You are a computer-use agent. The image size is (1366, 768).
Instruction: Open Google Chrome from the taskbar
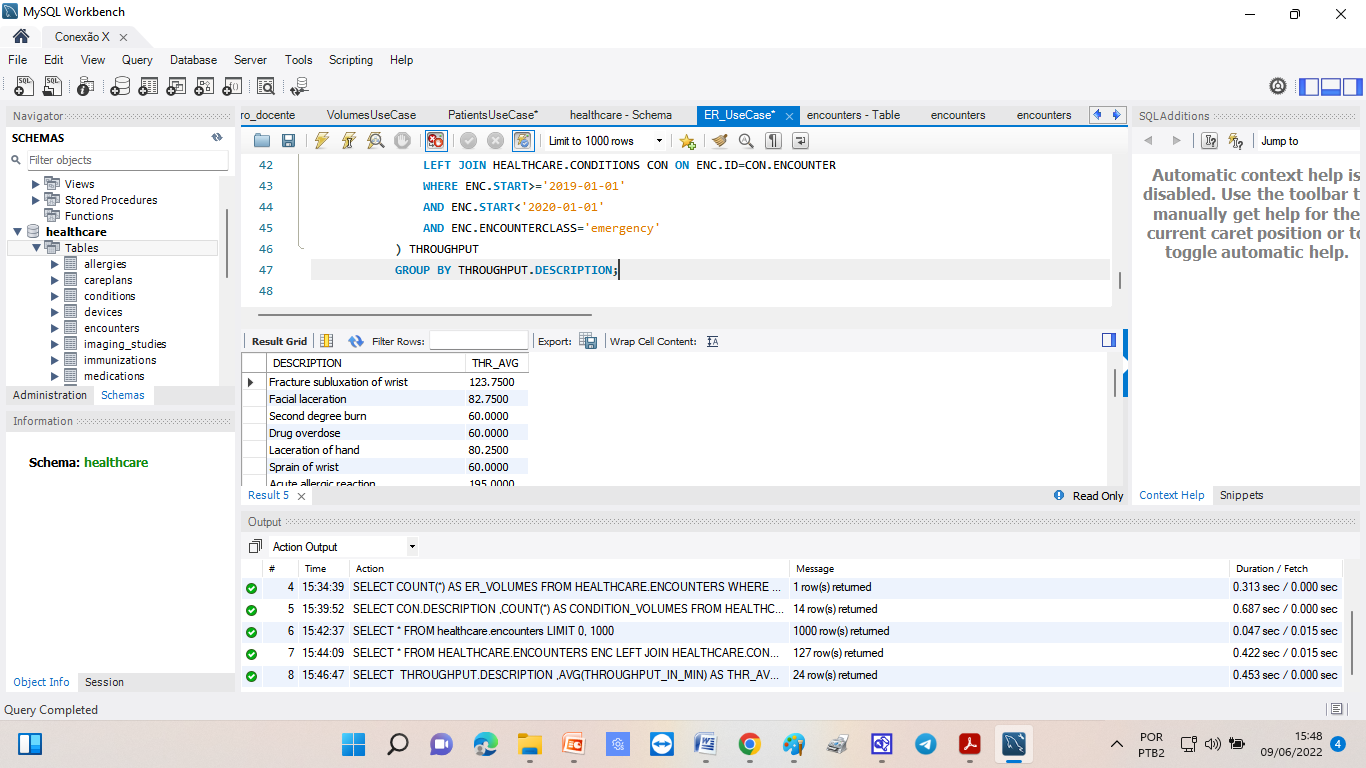(749, 744)
